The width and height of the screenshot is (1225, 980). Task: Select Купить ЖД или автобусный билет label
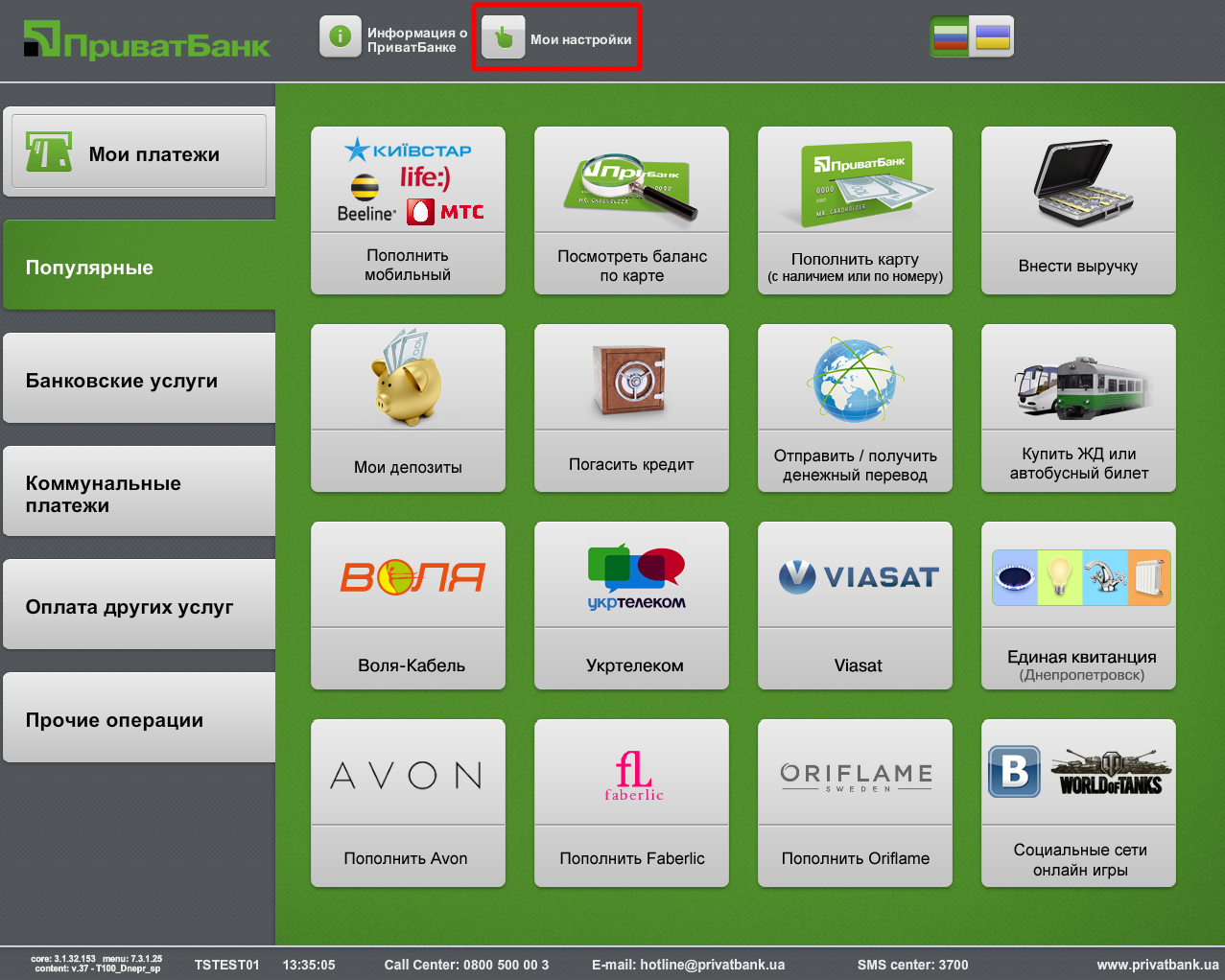pyautogui.click(x=1079, y=463)
